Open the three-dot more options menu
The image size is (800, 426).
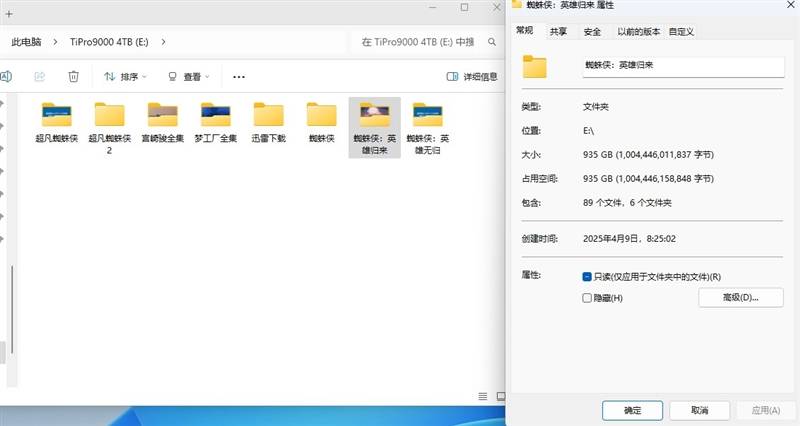(x=239, y=76)
